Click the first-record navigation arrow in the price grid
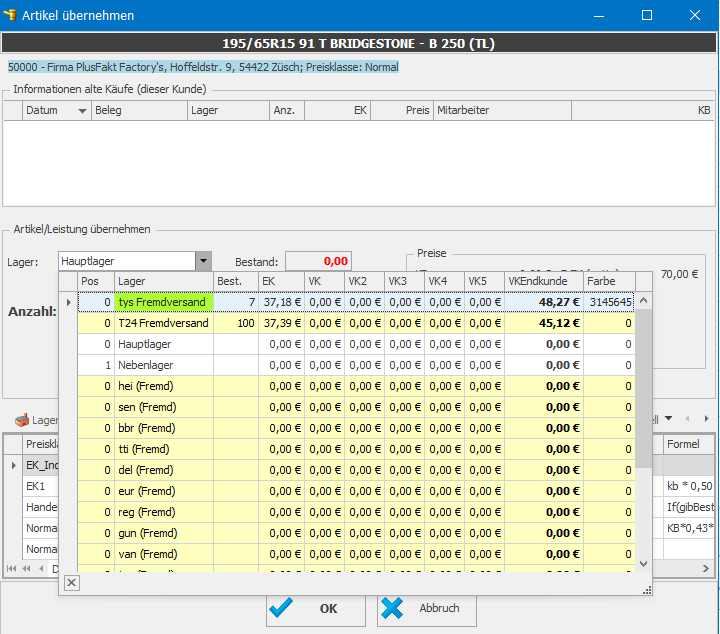The height and width of the screenshot is (634, 720). point(13,567)
